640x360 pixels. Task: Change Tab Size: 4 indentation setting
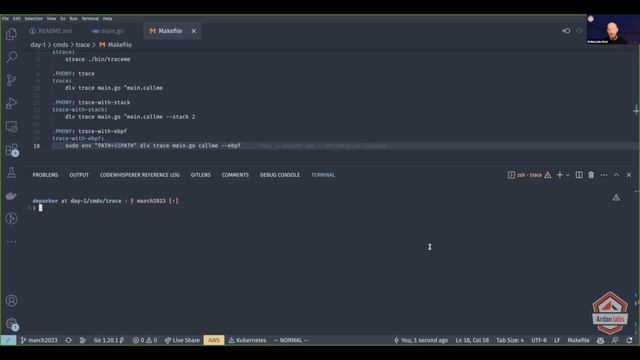tap(510, 340)
